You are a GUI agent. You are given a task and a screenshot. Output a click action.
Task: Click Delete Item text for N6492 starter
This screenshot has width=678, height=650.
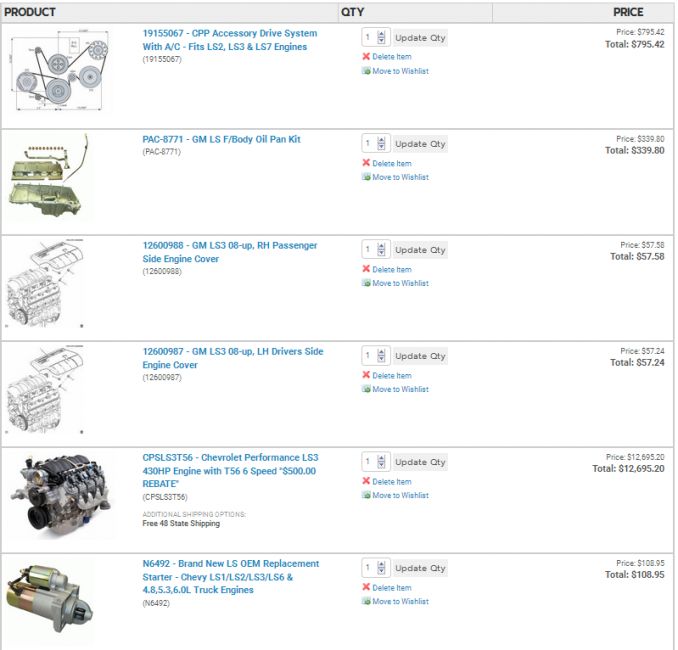click(392, 587)
